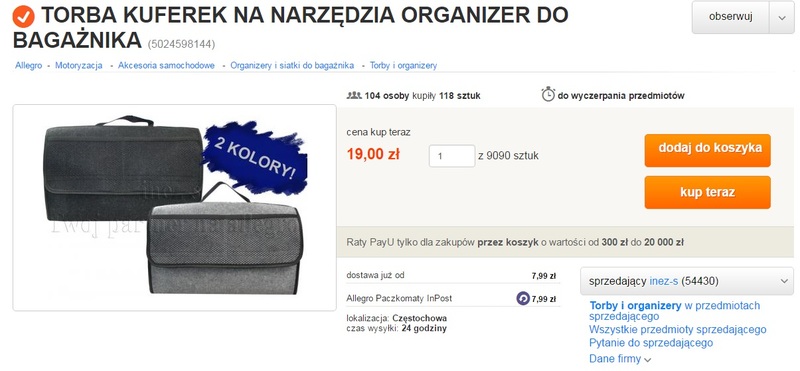This screenshot has width=800, height=371.
Task: Open Akcesoria samochodowe breadcrumb
Action: coord(166,65)
